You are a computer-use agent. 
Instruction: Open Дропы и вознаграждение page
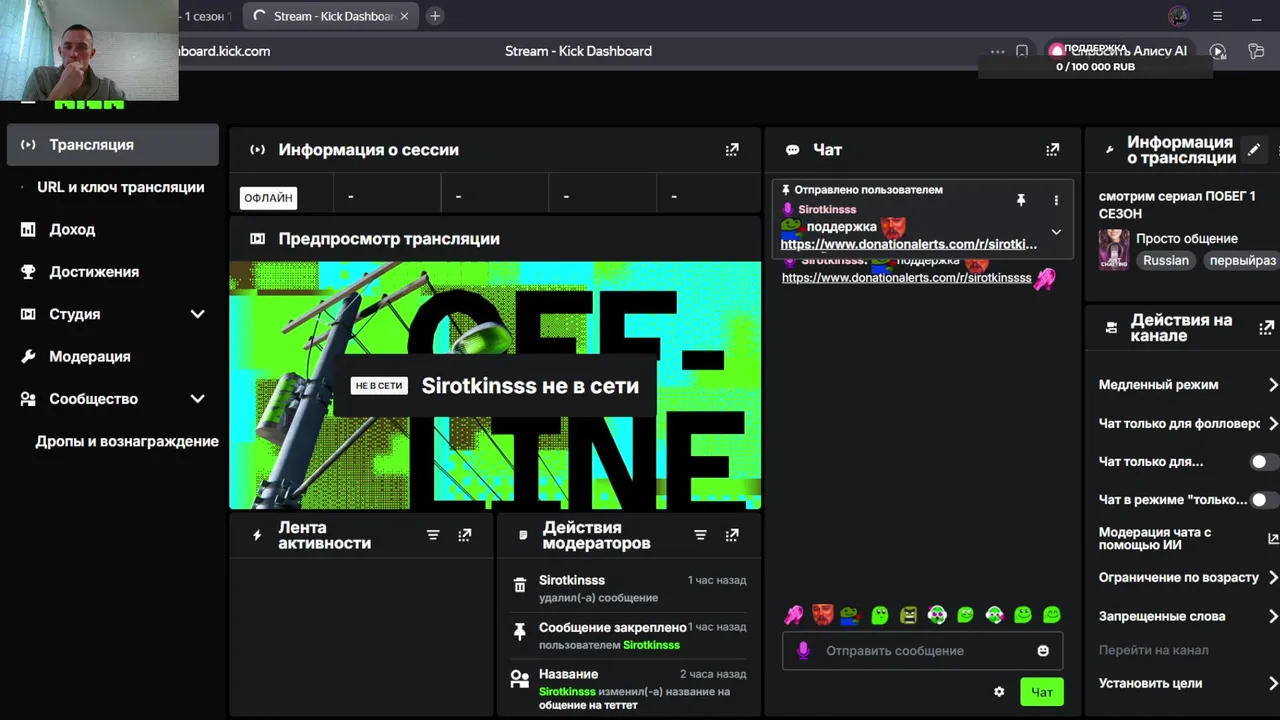(126, 442)
